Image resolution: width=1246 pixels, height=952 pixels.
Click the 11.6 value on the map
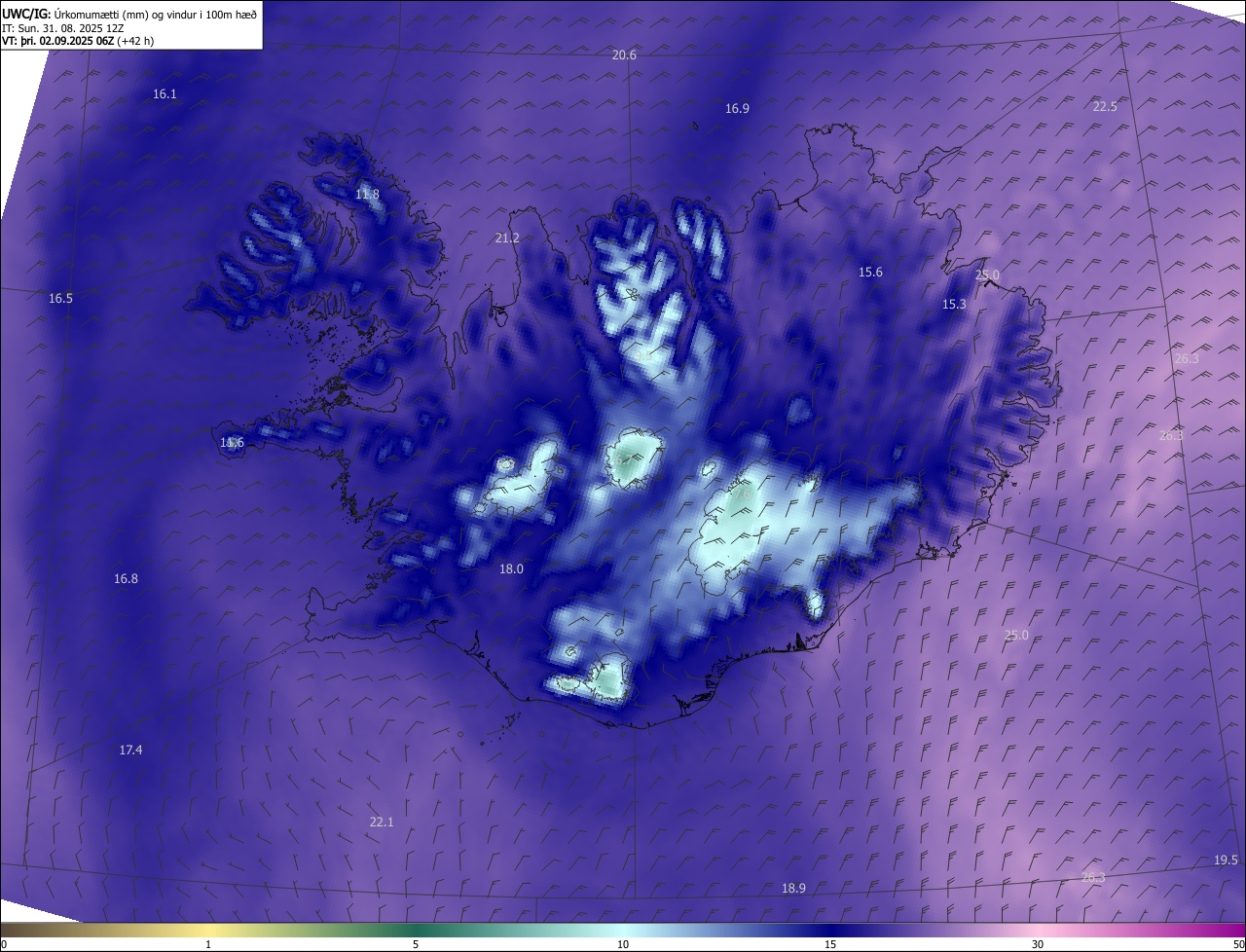pos(232,443)
